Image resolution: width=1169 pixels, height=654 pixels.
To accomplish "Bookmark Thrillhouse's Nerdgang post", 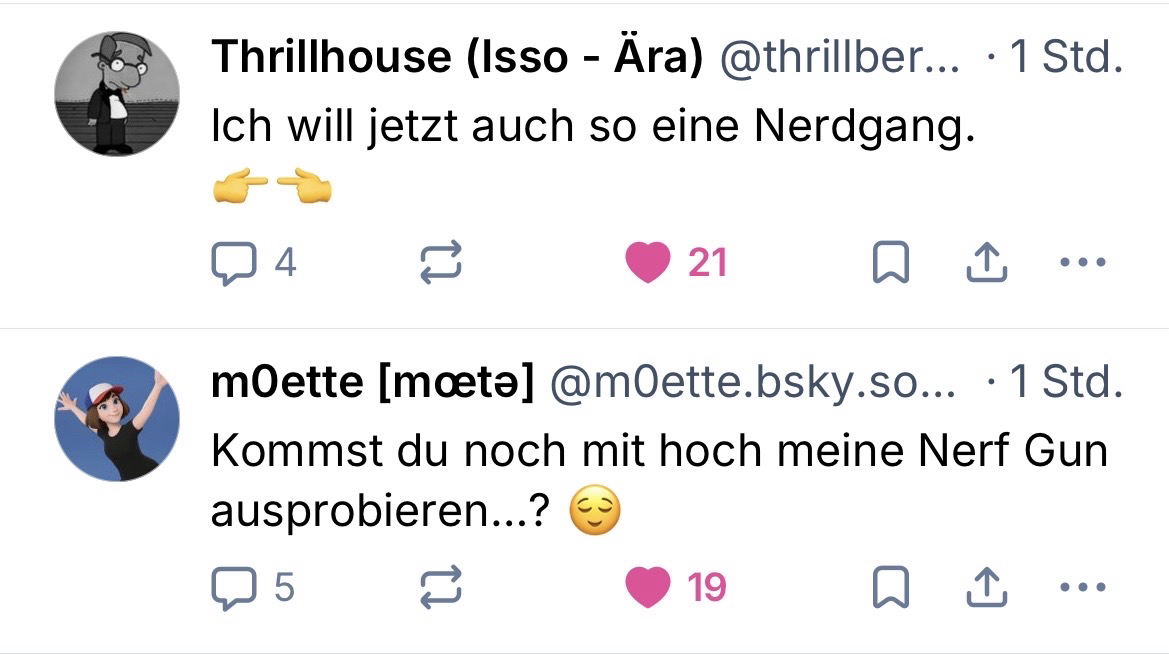I will point(890,263).
